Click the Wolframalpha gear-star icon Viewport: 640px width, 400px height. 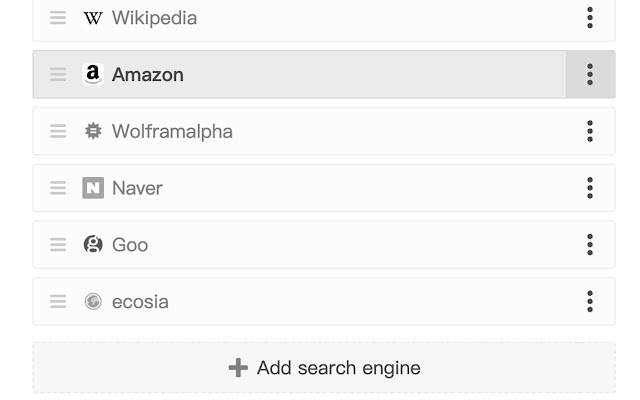(93, 131)
